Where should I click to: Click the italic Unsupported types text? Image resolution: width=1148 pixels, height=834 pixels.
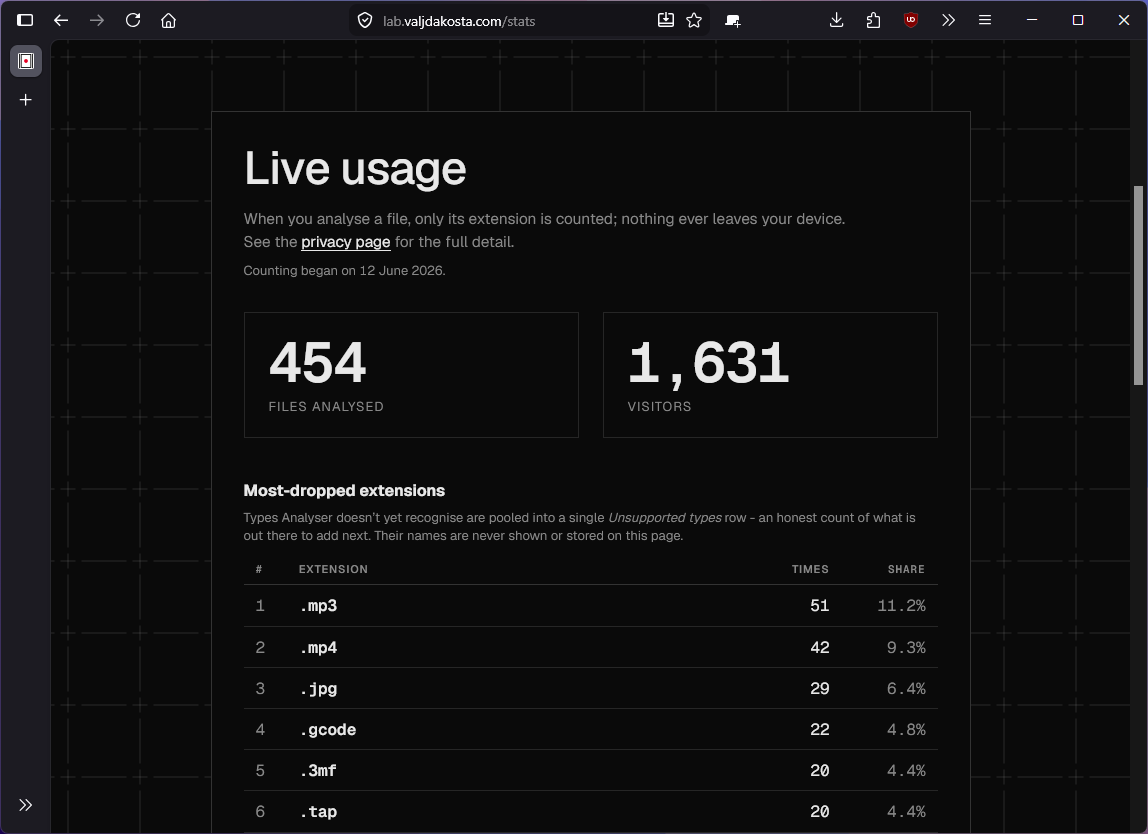pyautogui.click(x=665, y=518)
